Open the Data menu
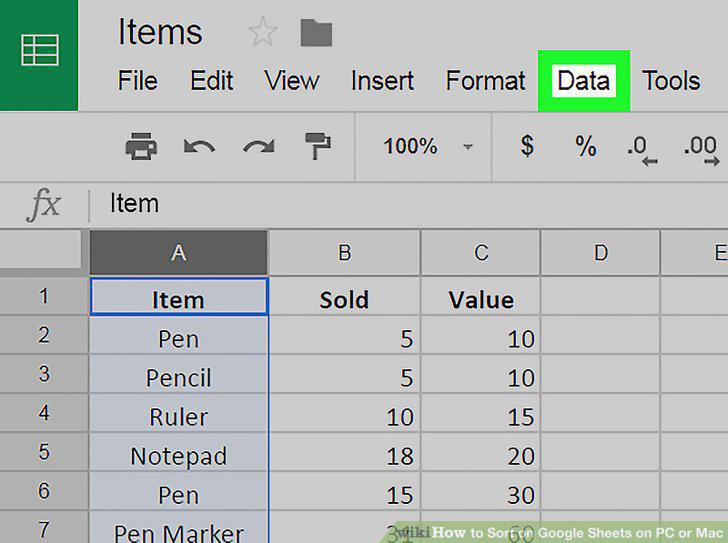 (584, 81)
